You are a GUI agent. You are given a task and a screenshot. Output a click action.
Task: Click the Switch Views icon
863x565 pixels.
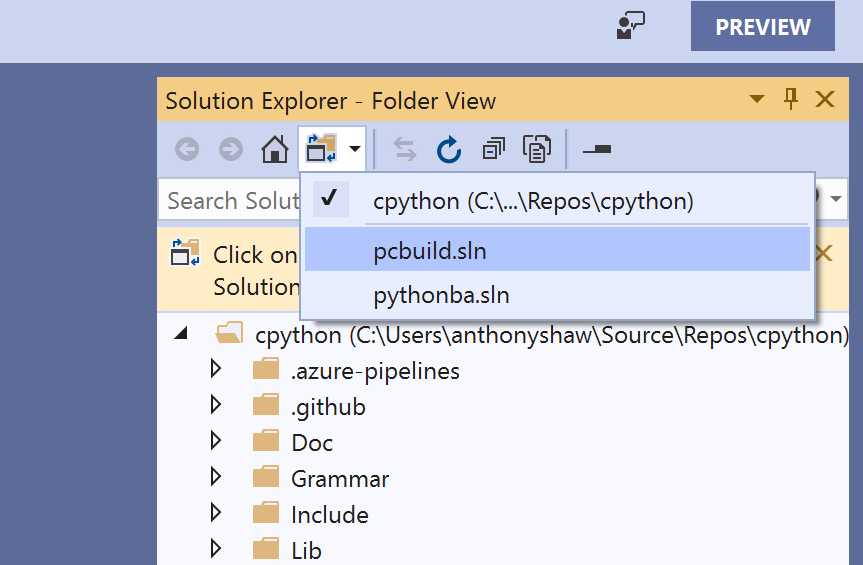click(x=322, y=150)
